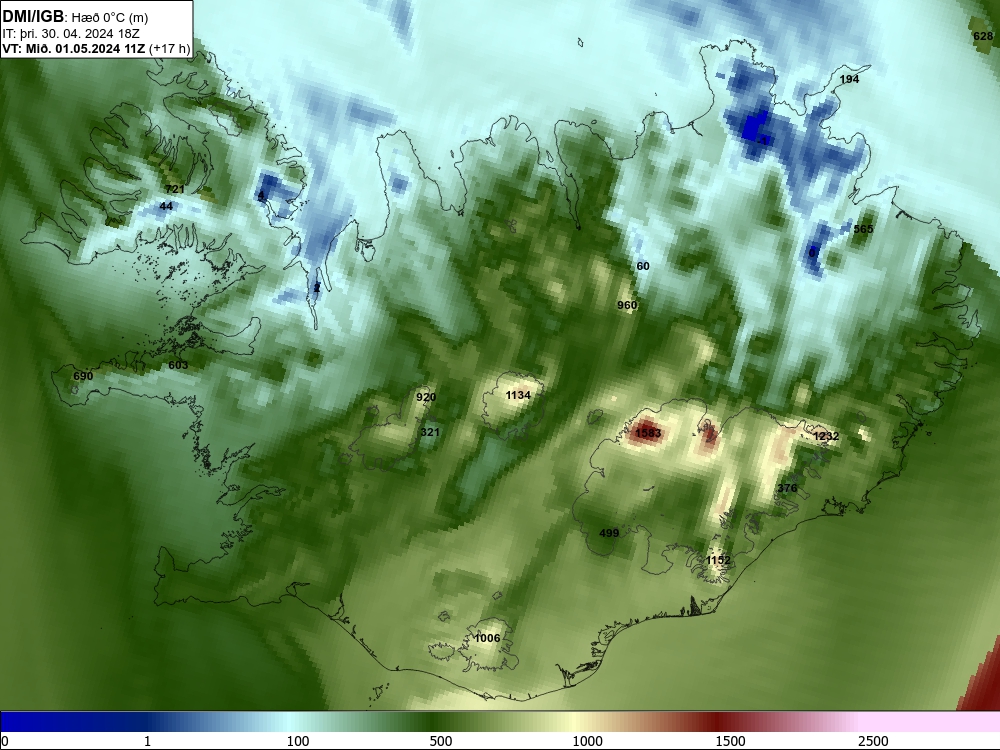The height and width of the screenshot is (750, 1000).
Task: Select the 721 label in the Westfjords
Action: tap(174, 189)
